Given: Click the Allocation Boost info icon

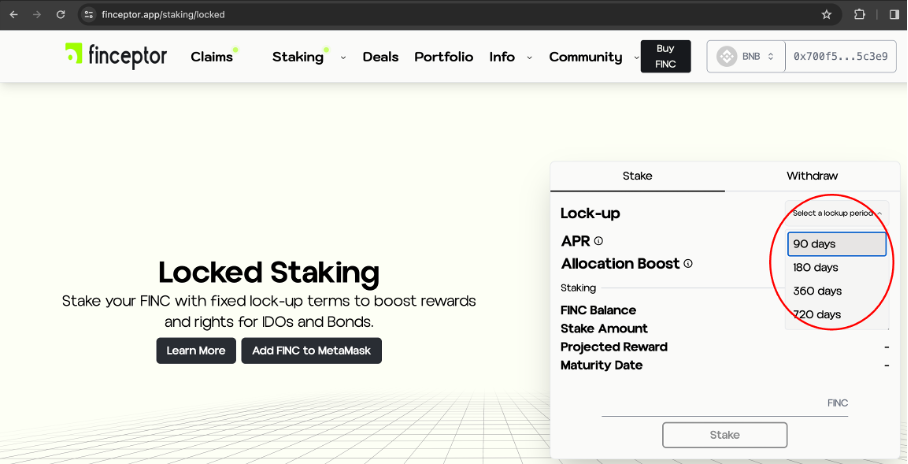Looking at the screenshot, I should point(687,264).
